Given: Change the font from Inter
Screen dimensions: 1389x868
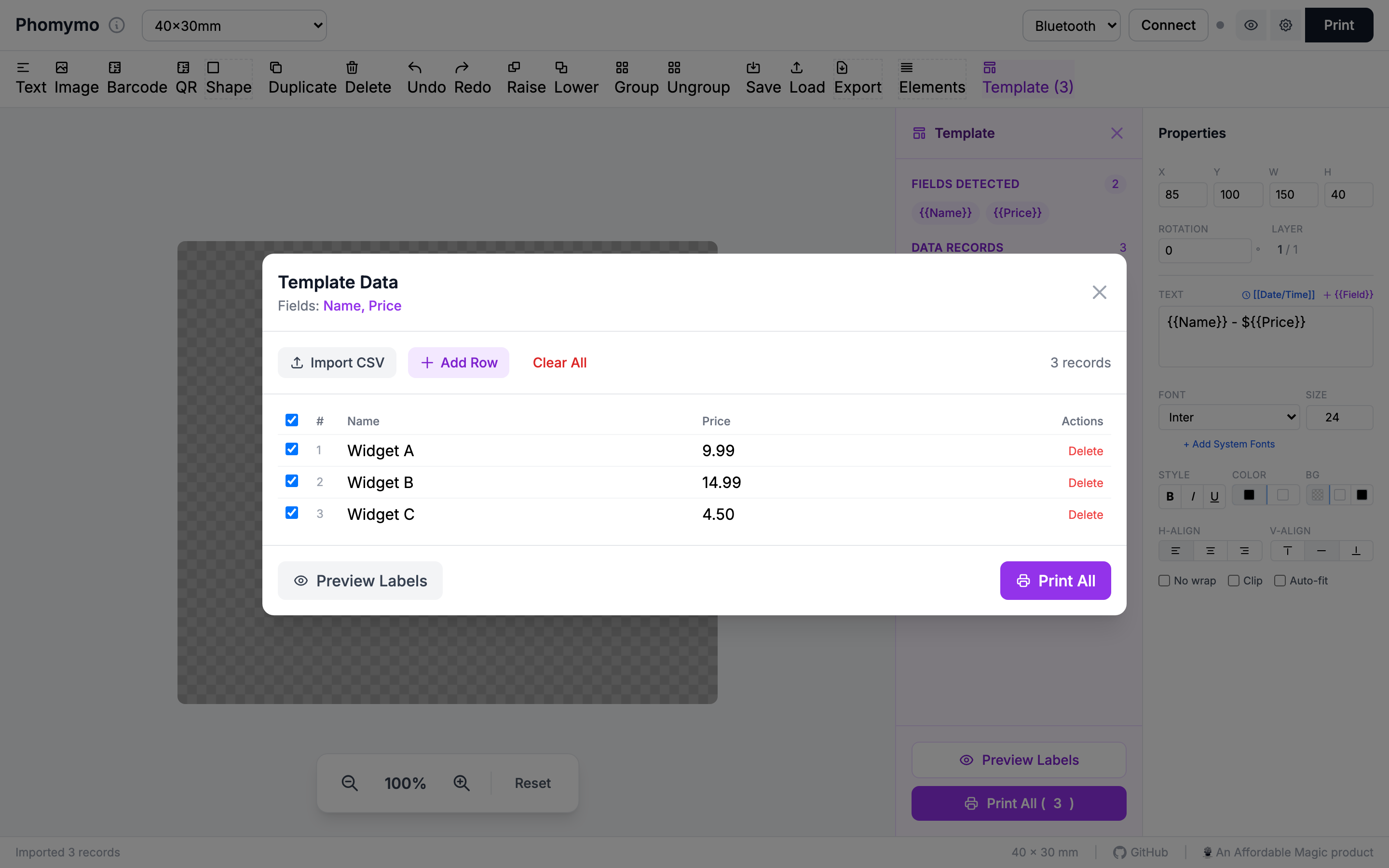Looking at the screenshot, I should (x=1228, y=417).
